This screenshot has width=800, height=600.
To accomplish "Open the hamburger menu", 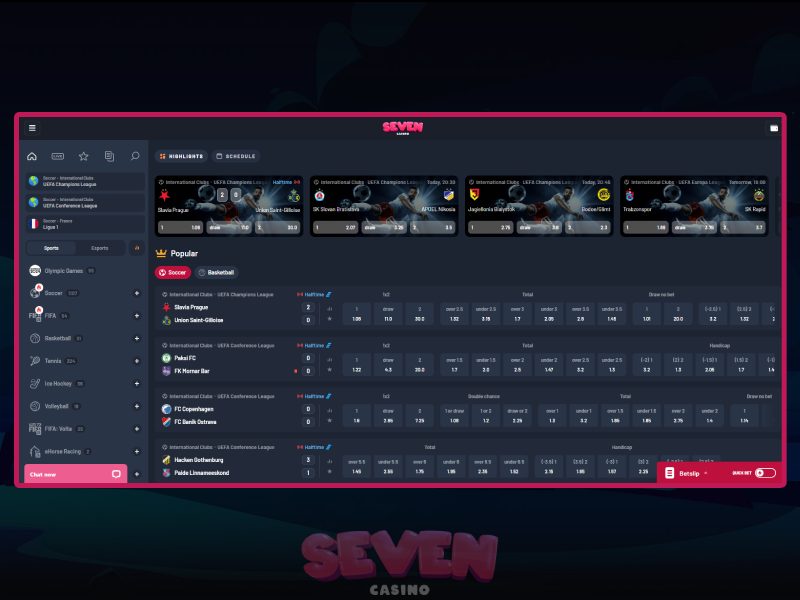I will click(32, 128).
